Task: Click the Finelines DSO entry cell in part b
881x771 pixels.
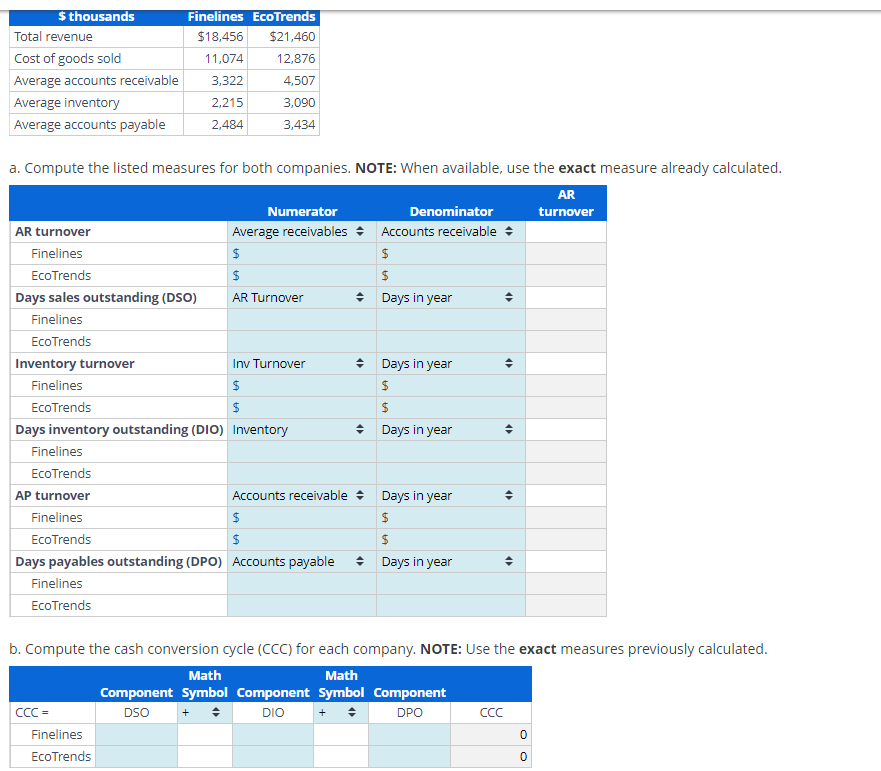Action: click(136, 734)
